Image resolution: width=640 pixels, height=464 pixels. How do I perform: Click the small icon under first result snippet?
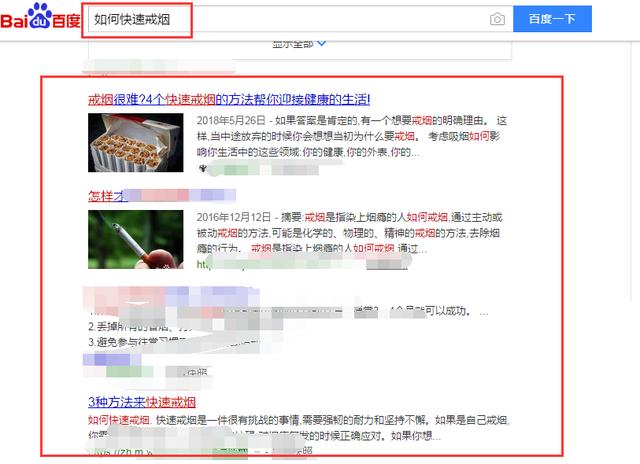coord(202,168)
